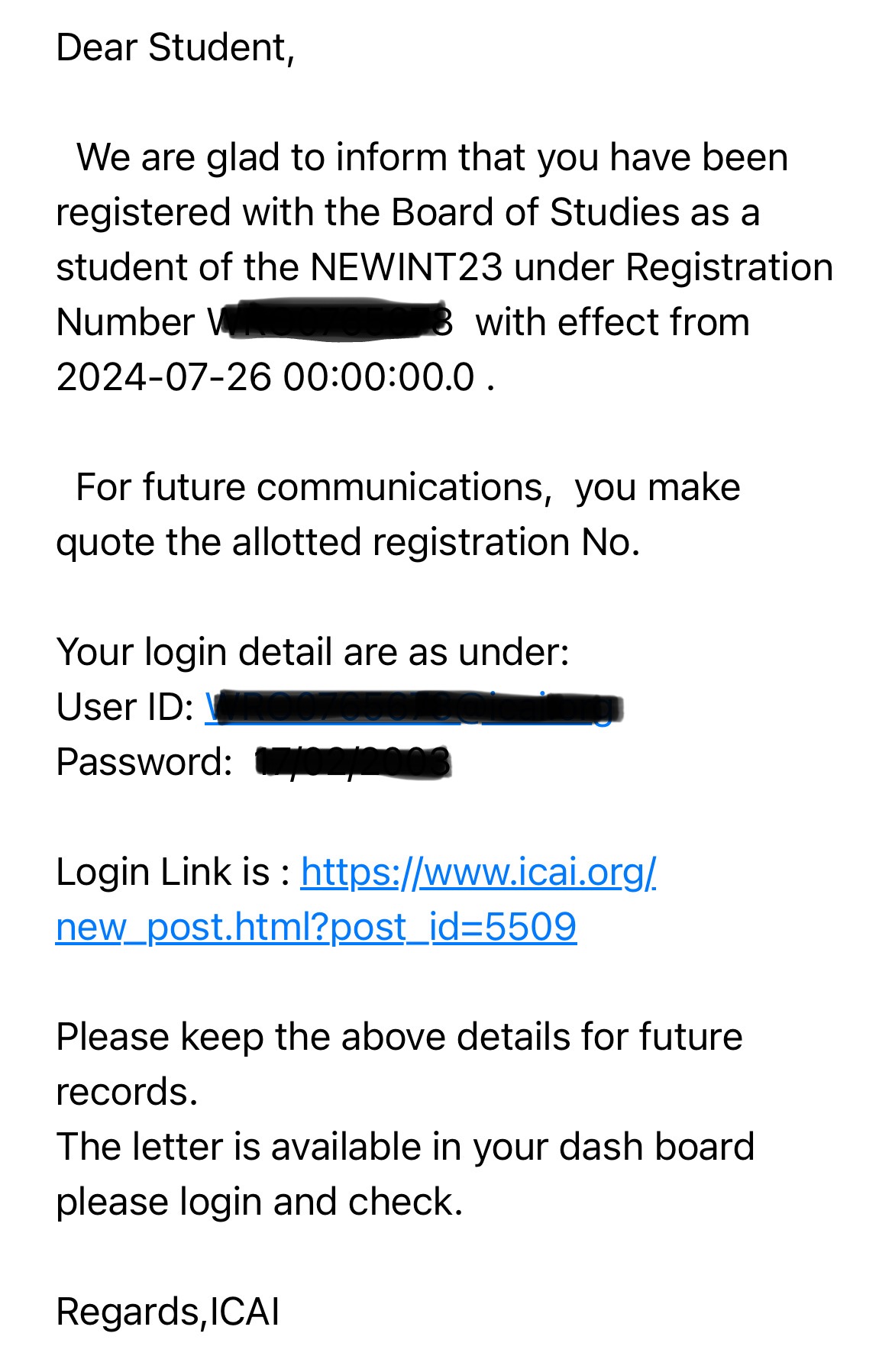This screenshot has width=879, height=1372.
Task: Click "quote the allotted registration No." line
Action: pos(347,542)
